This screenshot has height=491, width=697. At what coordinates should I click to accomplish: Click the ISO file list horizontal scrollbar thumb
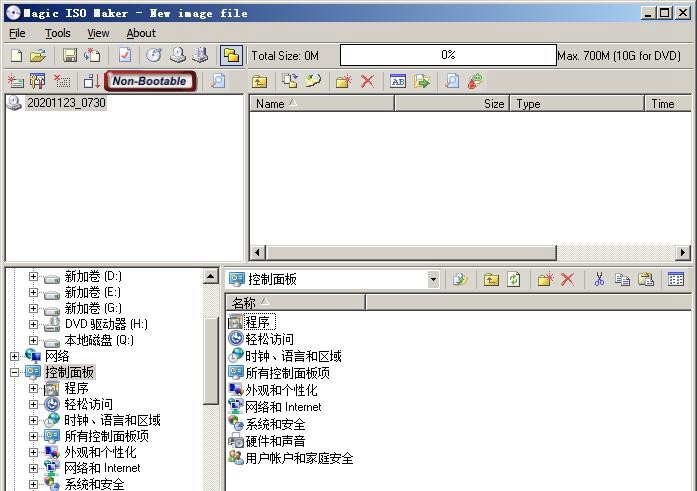click(x=411, y=253)
